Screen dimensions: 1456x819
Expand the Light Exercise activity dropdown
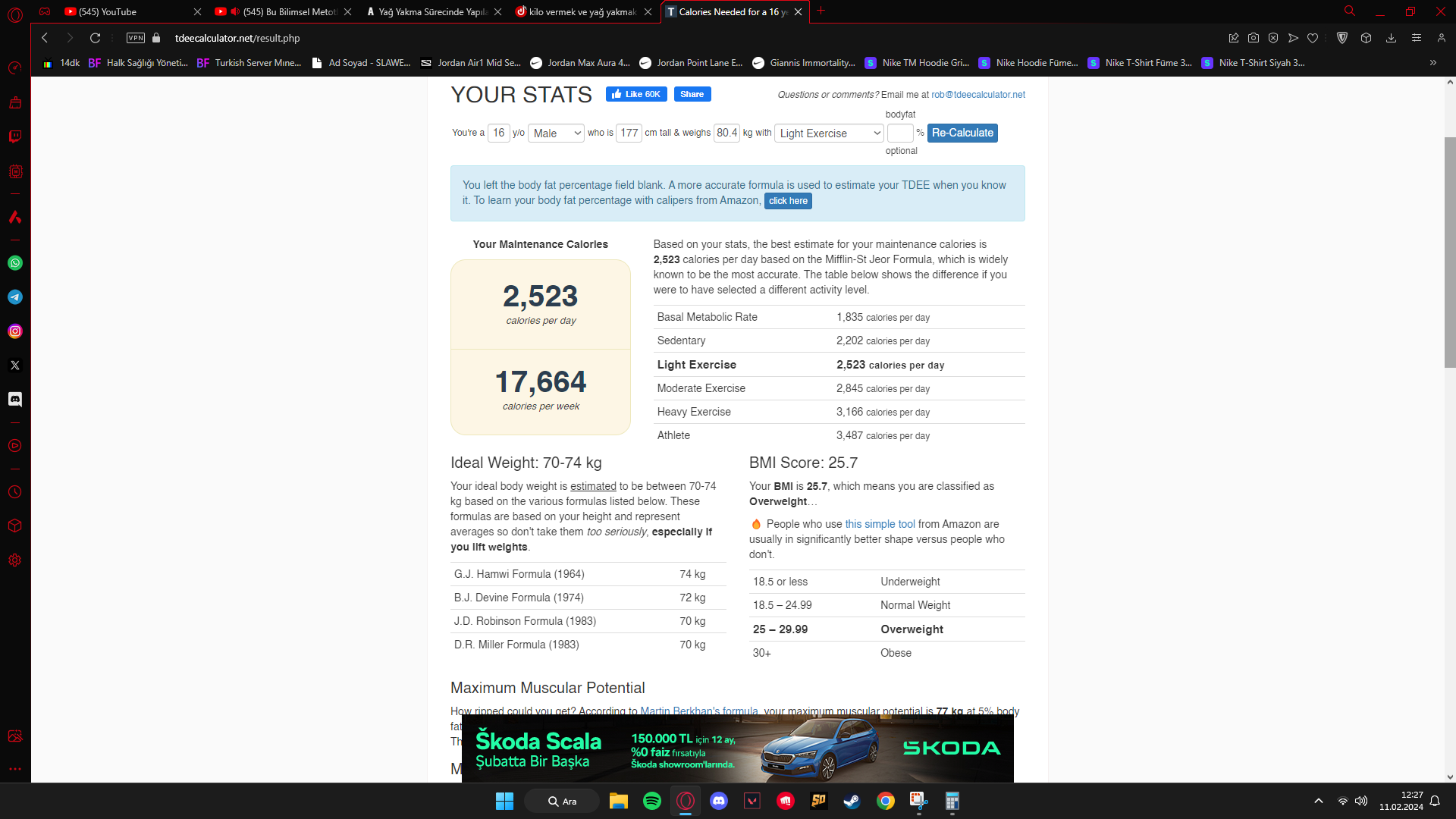click(x=829, y=133)
